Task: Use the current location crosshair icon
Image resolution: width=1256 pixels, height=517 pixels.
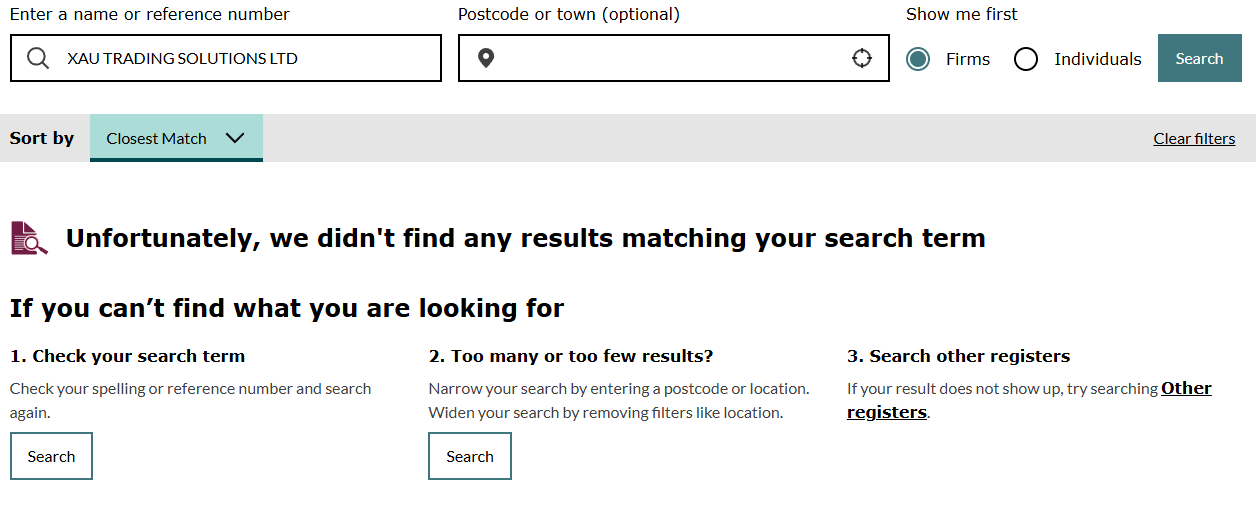Action: coord(862,58)
